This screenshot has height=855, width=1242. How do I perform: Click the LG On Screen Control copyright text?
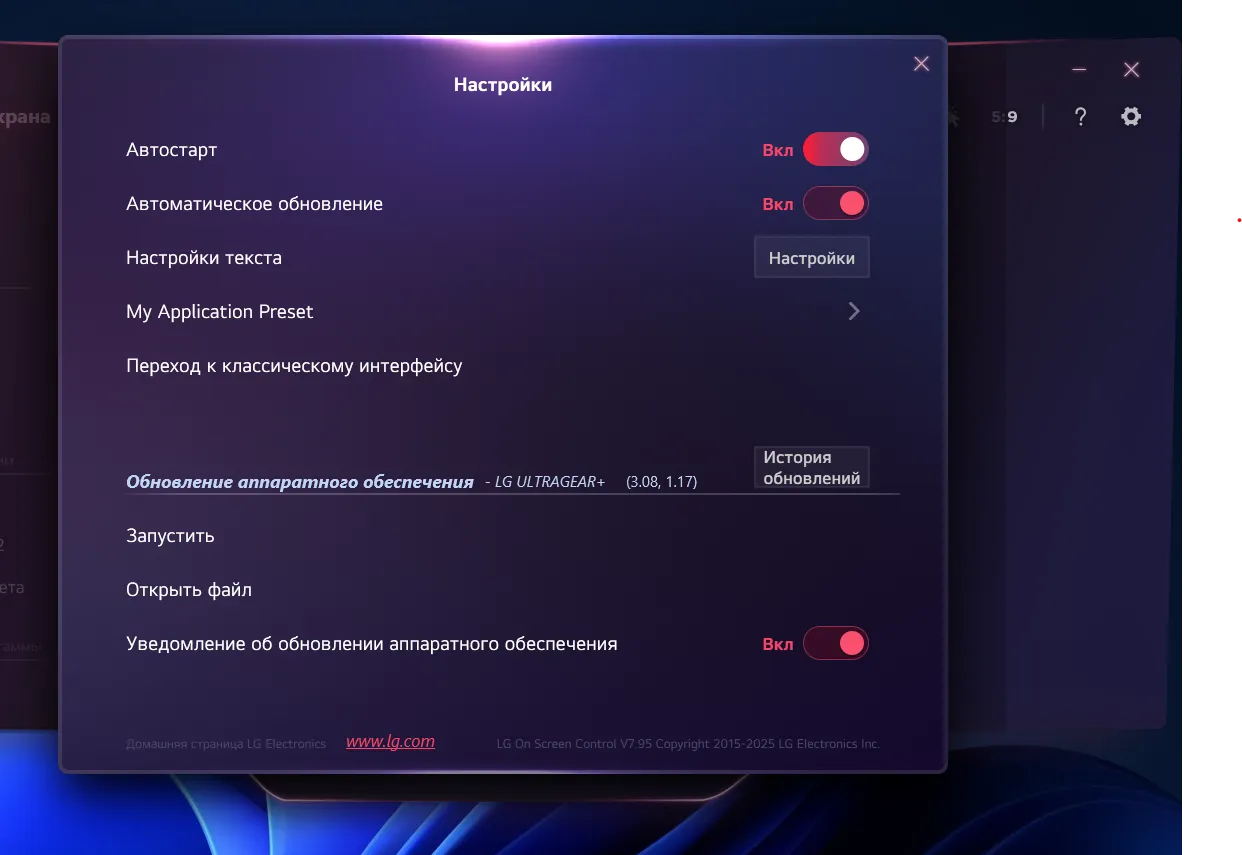point(687,744)
